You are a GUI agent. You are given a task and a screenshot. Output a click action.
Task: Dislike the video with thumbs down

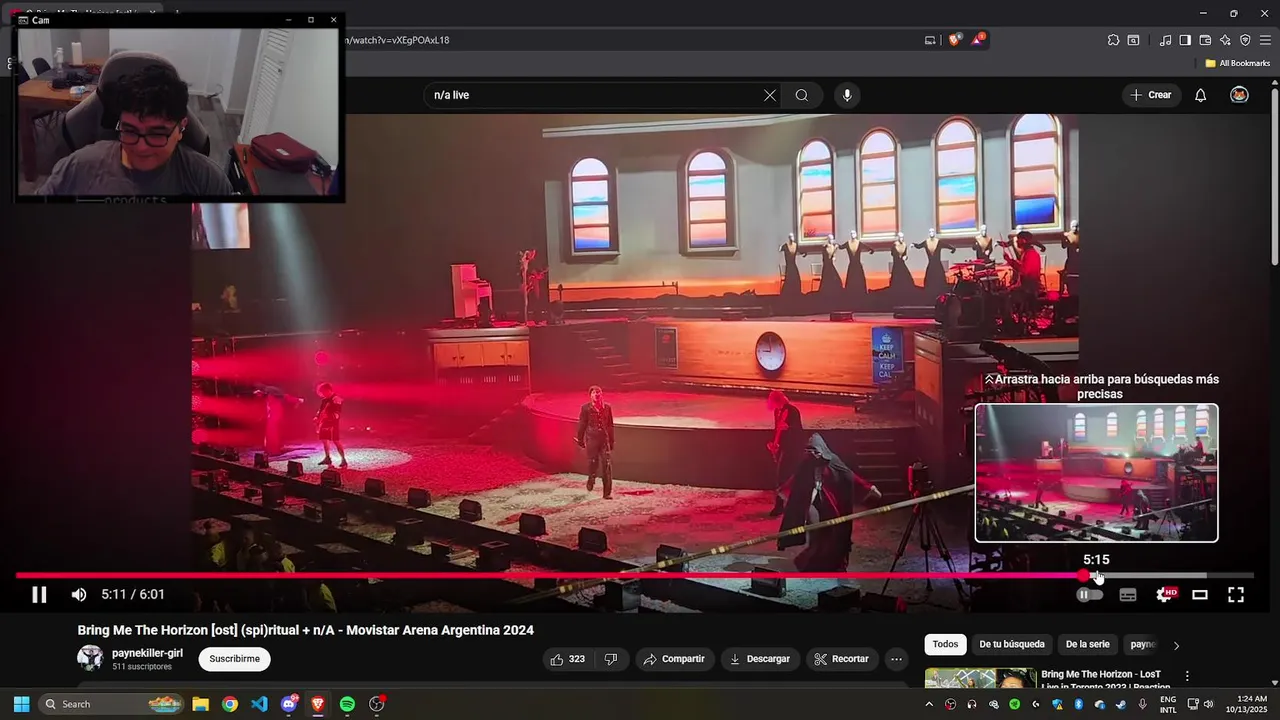point(611,659)
